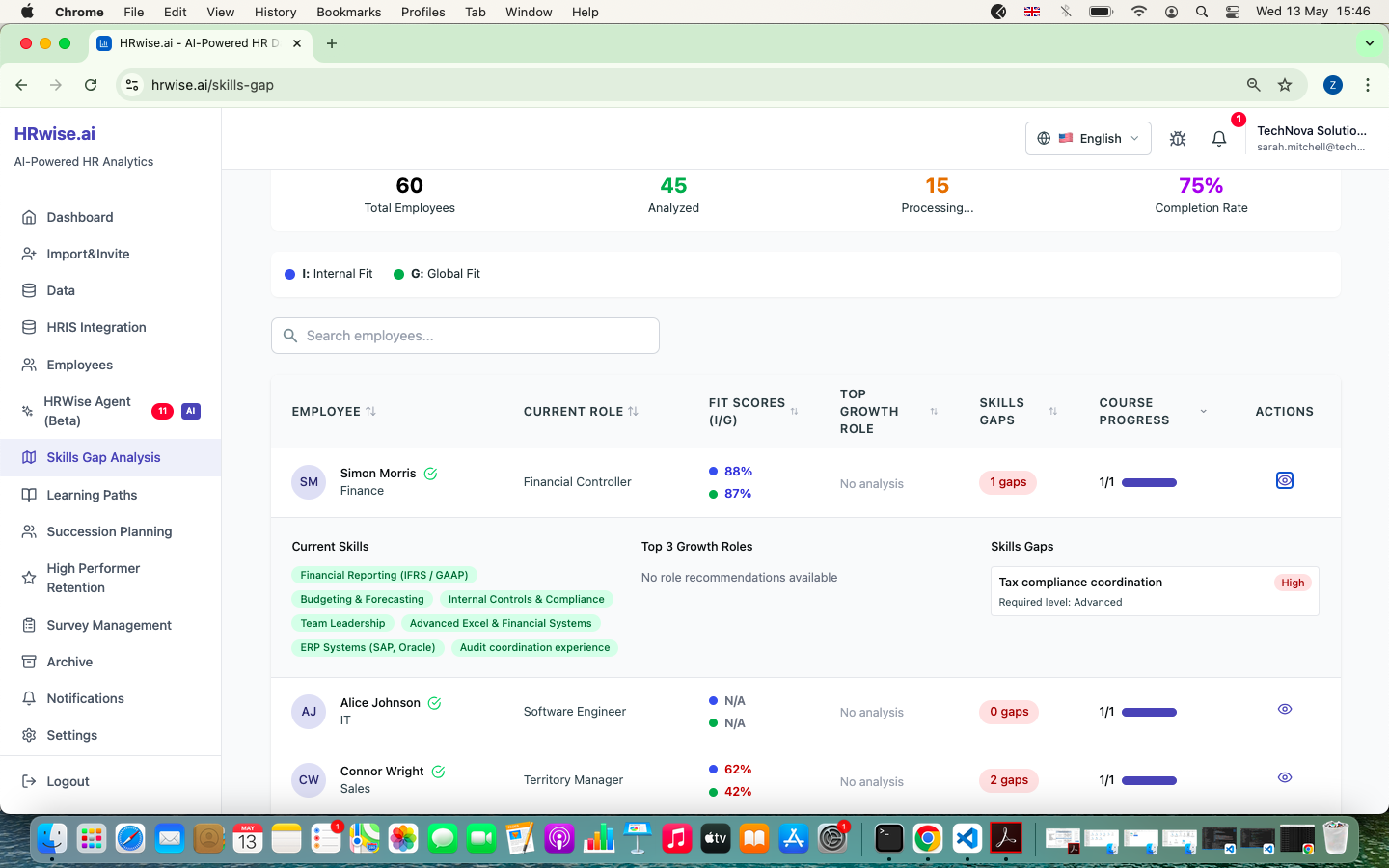This screenshot has height=868, width=1389.
Task: Sort by Employee column arrows
Action: (370, 411)
